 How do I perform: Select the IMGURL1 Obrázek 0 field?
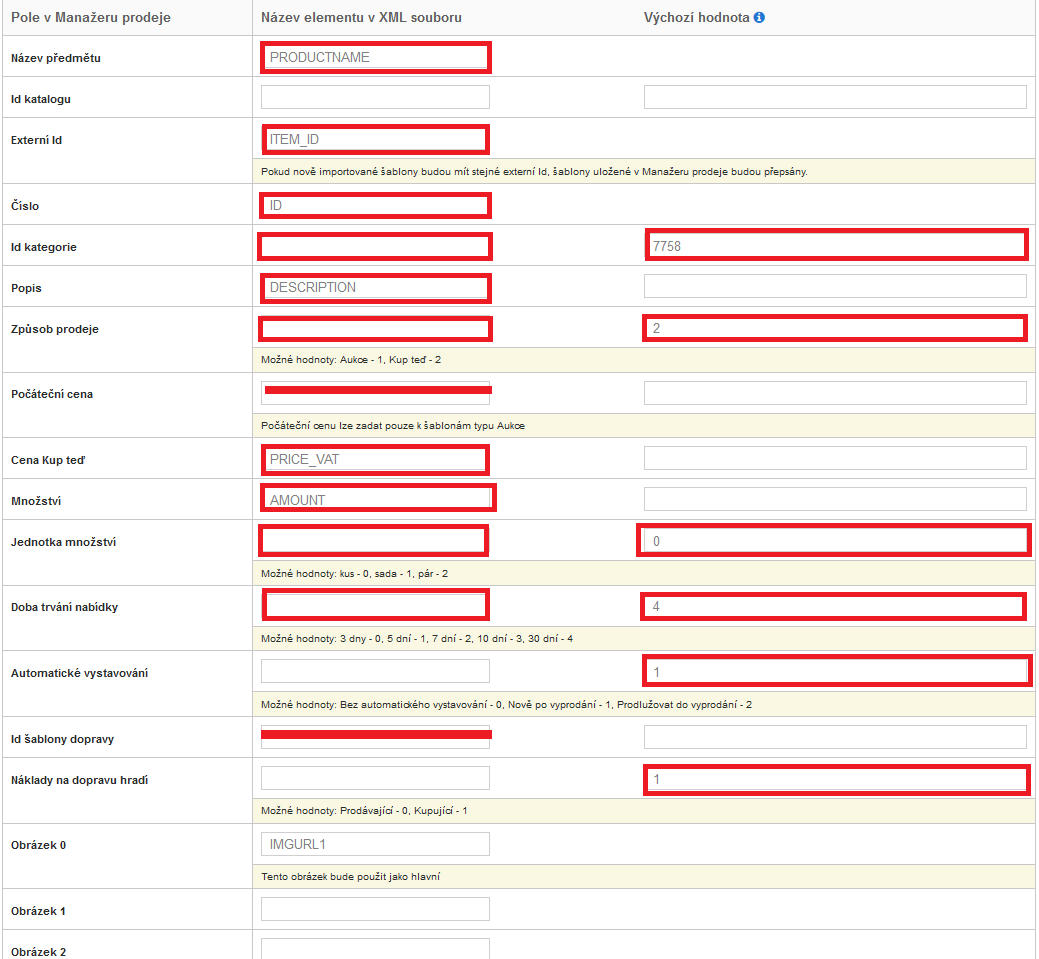click(375, 844)
